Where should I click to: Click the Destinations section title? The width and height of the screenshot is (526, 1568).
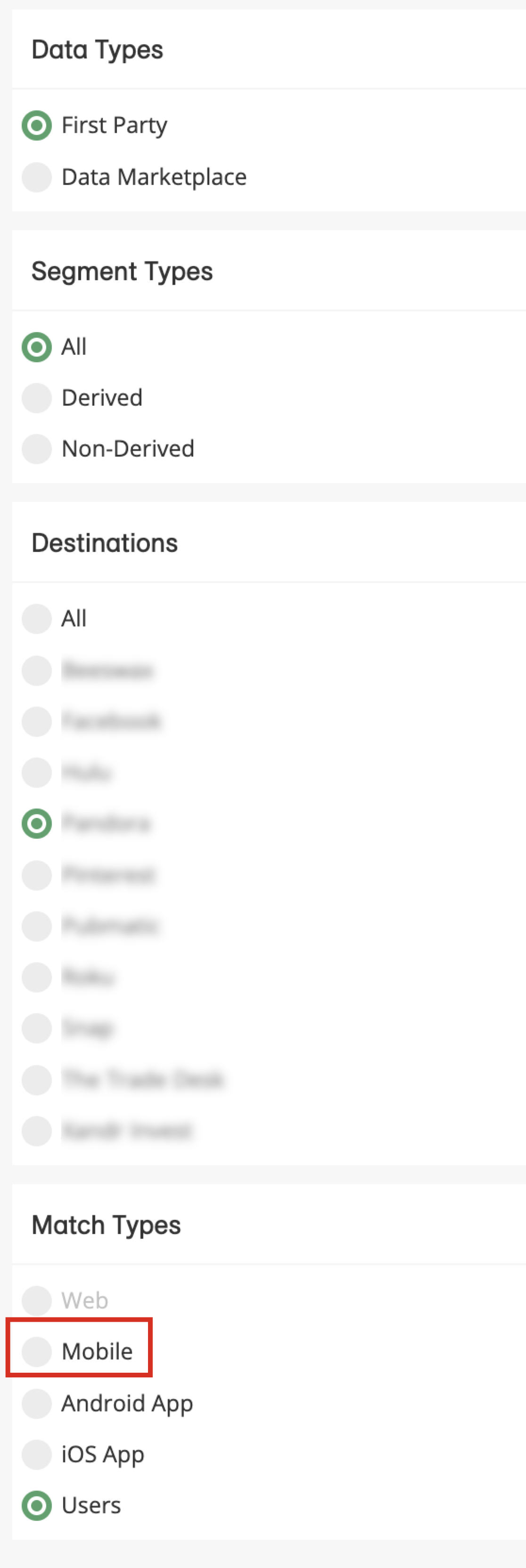[x=105, y=542]
